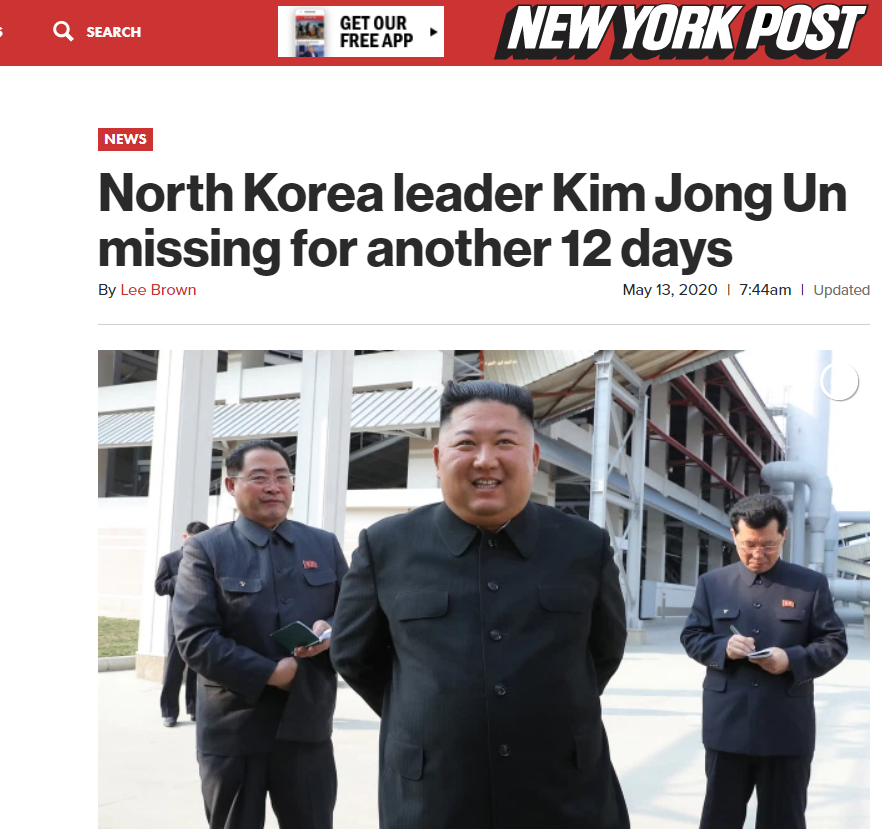Viewport: 882px width, 829px height.
Task: Click the May 13, 2020 publish date
Action: pos(669,290)
